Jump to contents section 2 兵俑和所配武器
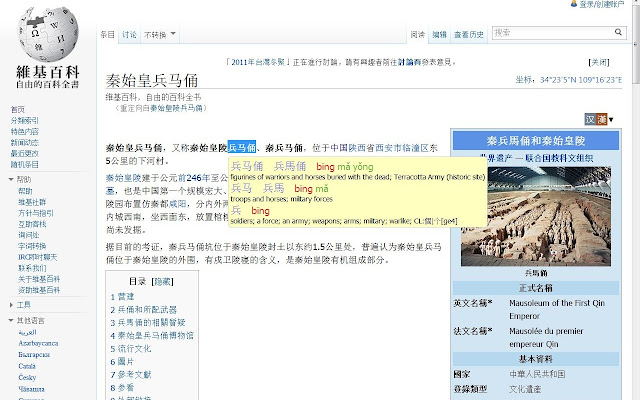The height and width of the screenshot is (400, 640). [x=143, y=310]
